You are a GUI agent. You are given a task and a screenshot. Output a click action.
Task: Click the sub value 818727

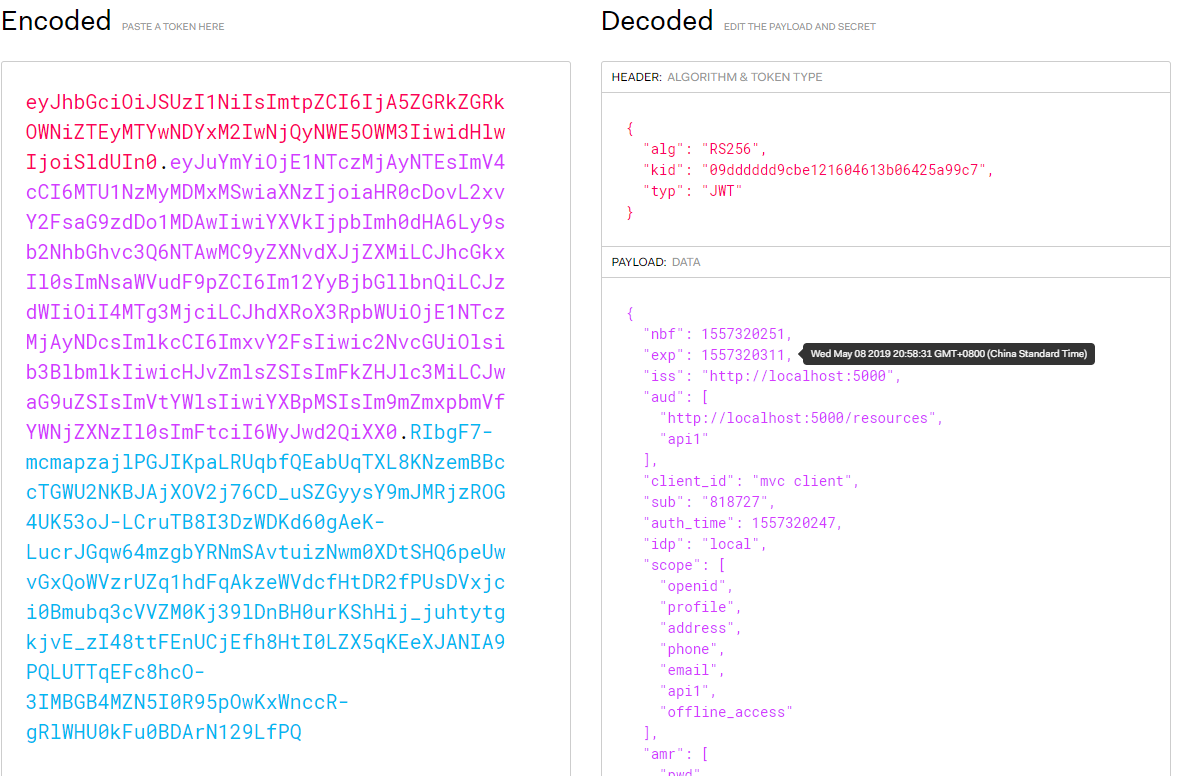coord(718,501)
